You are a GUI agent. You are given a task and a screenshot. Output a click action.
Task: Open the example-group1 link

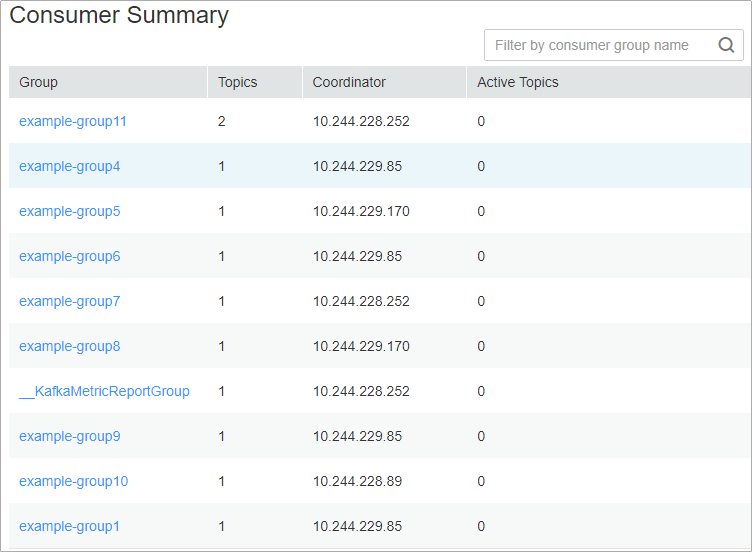coord(69,526)
